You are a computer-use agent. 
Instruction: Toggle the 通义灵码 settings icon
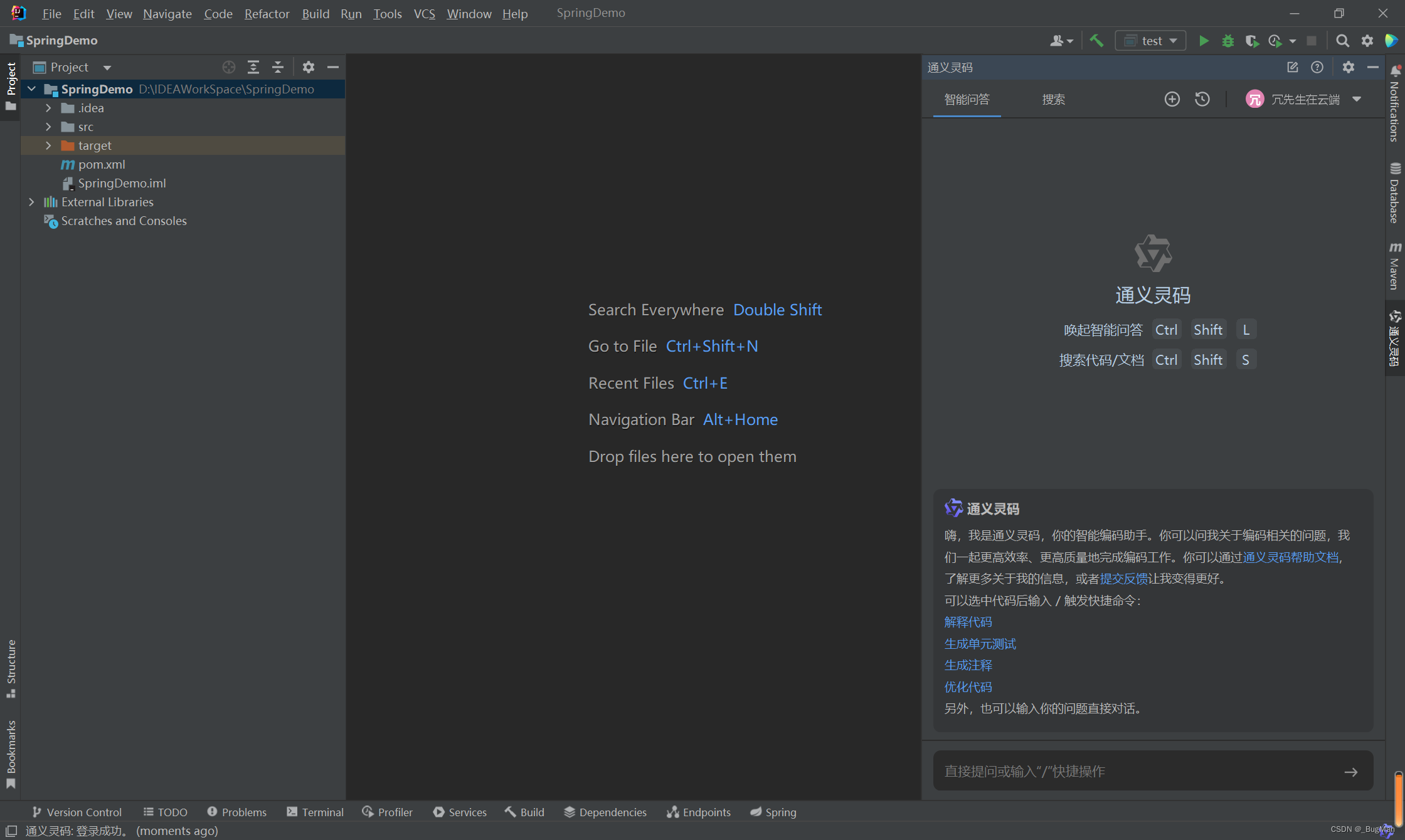click(x=1348, y=67)
